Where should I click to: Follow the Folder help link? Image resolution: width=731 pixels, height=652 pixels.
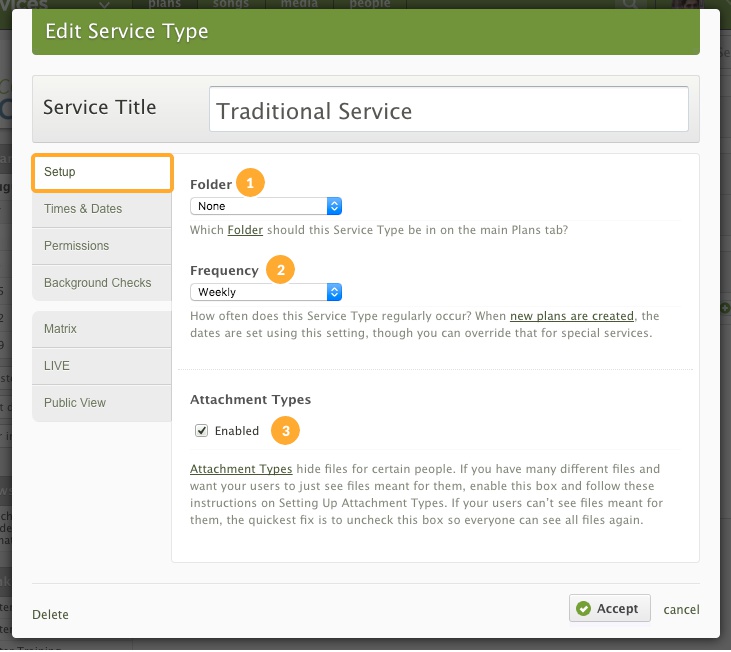245,230
